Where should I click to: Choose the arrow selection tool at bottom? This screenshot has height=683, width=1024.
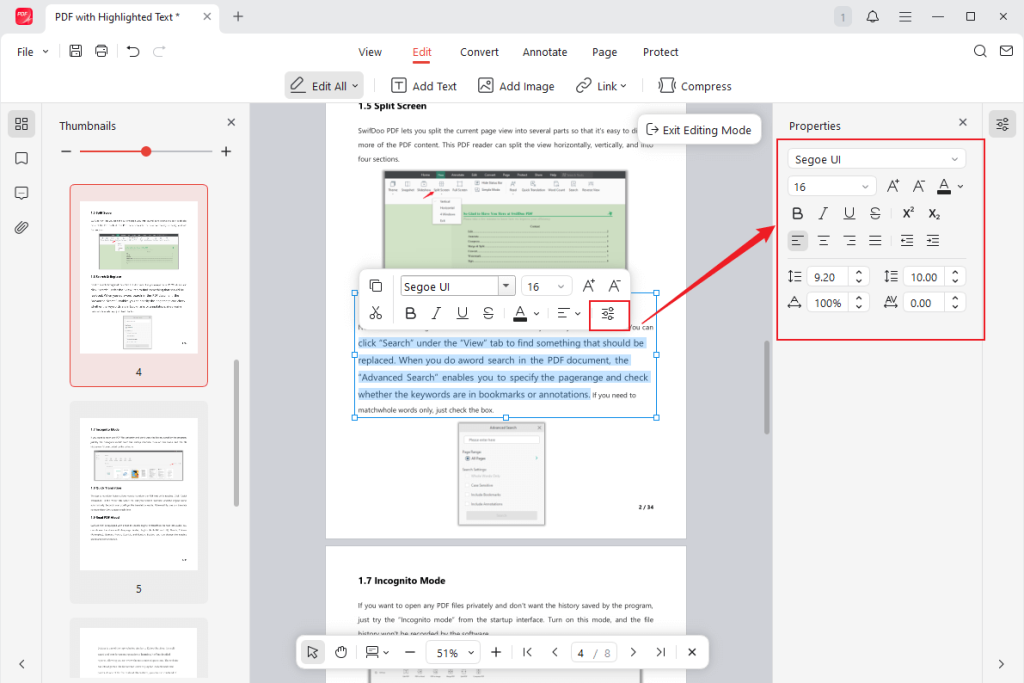click(x=312, y=651)
